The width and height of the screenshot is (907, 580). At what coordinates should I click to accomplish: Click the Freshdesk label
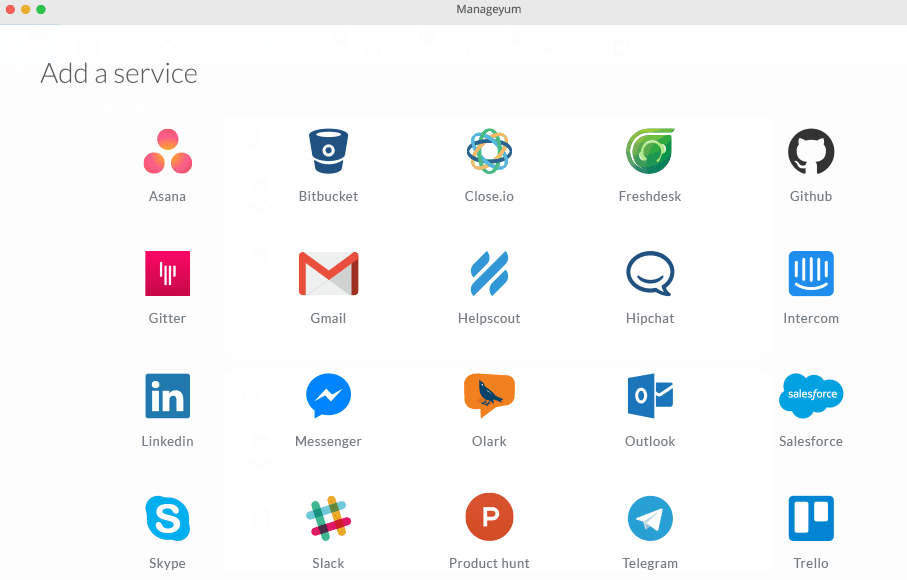point(650,197)
